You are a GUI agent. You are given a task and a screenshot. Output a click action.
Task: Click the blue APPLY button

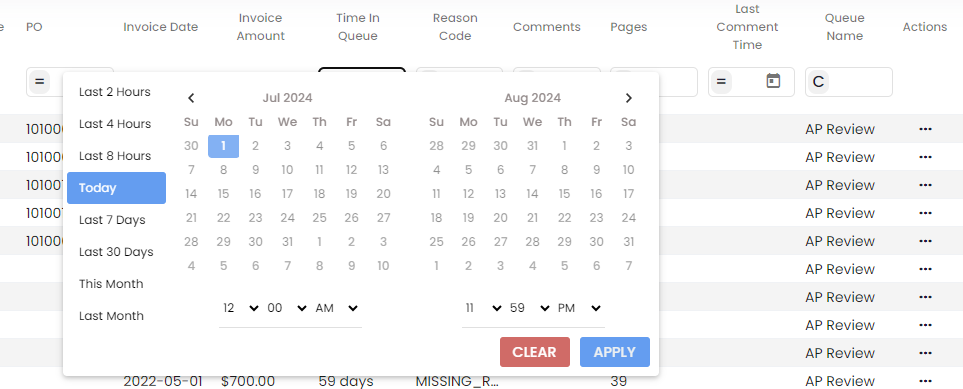pos(615,352)
